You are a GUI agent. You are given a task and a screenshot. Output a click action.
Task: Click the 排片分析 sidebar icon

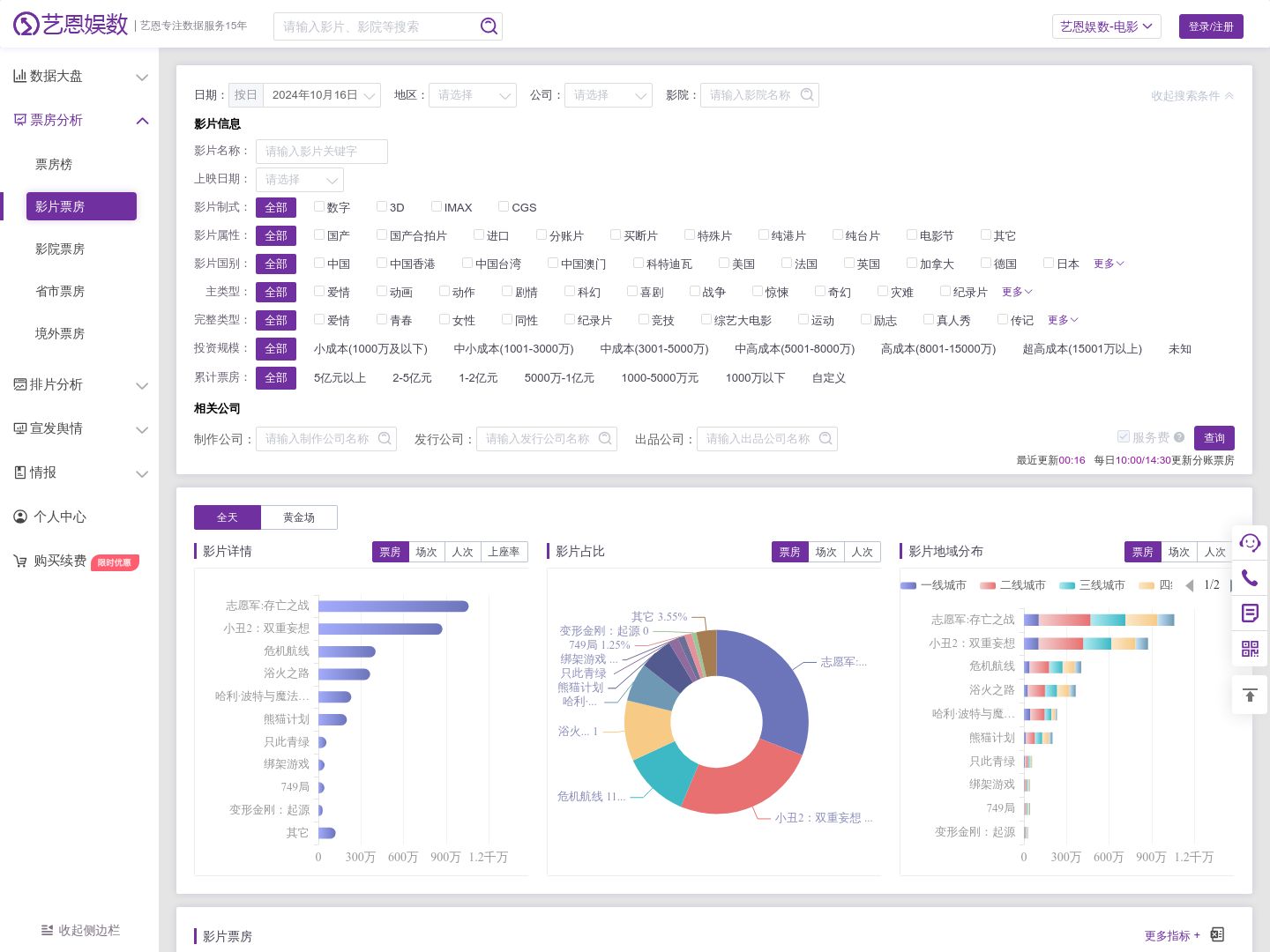(19, 384)
